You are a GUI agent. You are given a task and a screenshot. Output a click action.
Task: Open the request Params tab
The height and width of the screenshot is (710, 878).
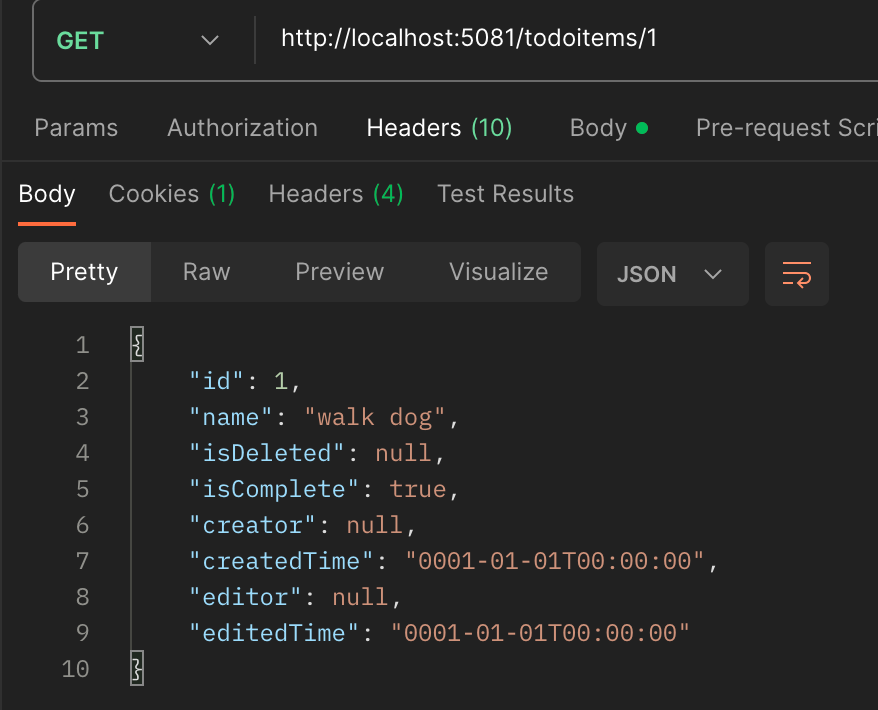[76, 128]
